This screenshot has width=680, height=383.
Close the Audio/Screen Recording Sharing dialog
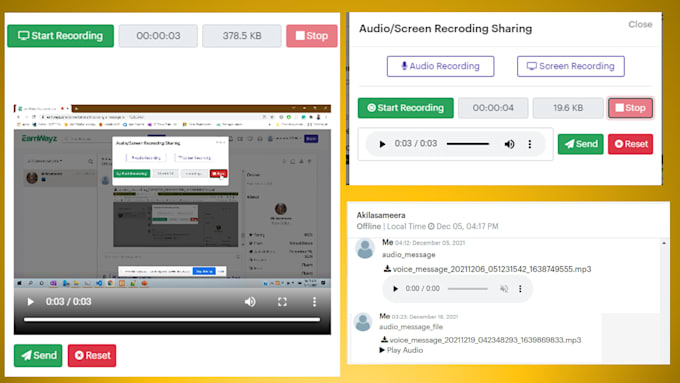[640, 24]
